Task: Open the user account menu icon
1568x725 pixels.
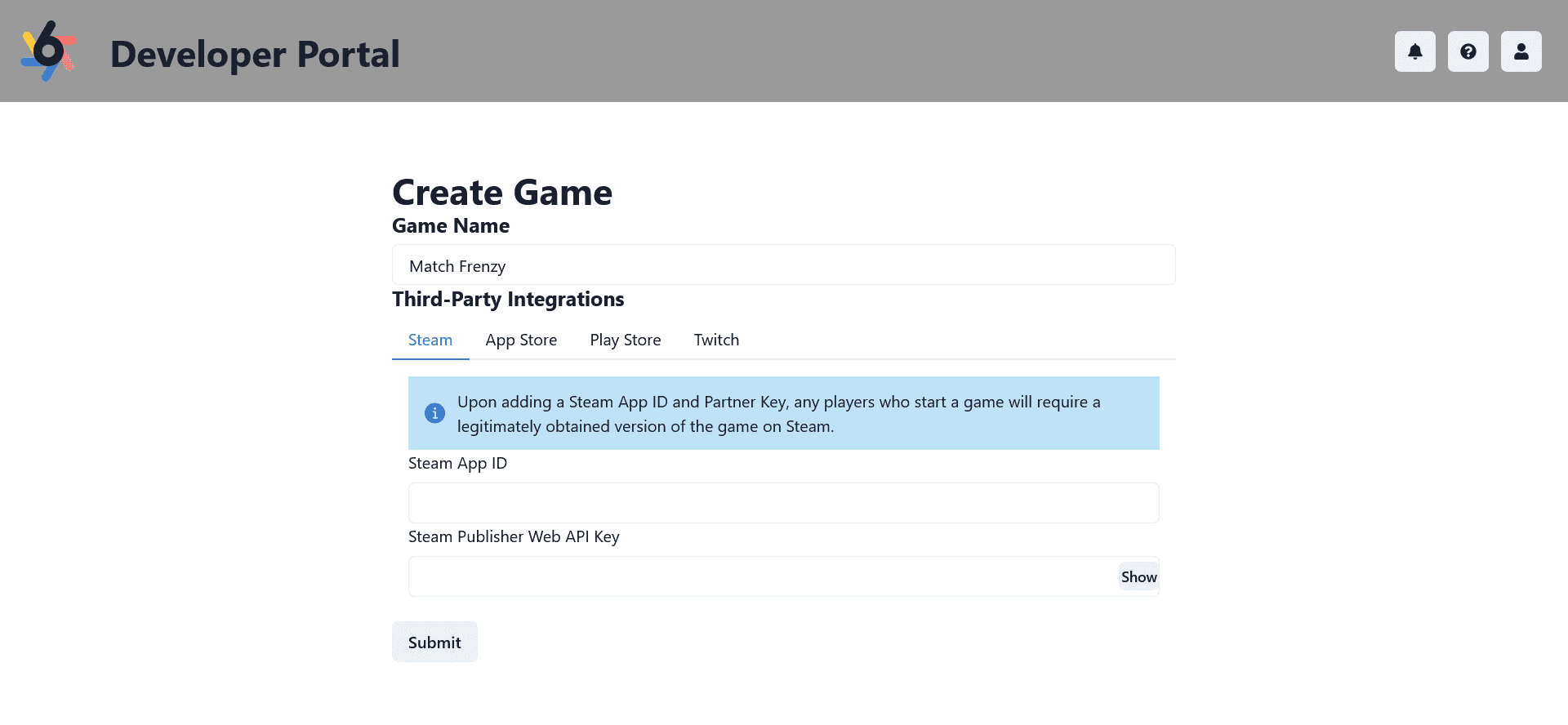Action: point(1521,51)
